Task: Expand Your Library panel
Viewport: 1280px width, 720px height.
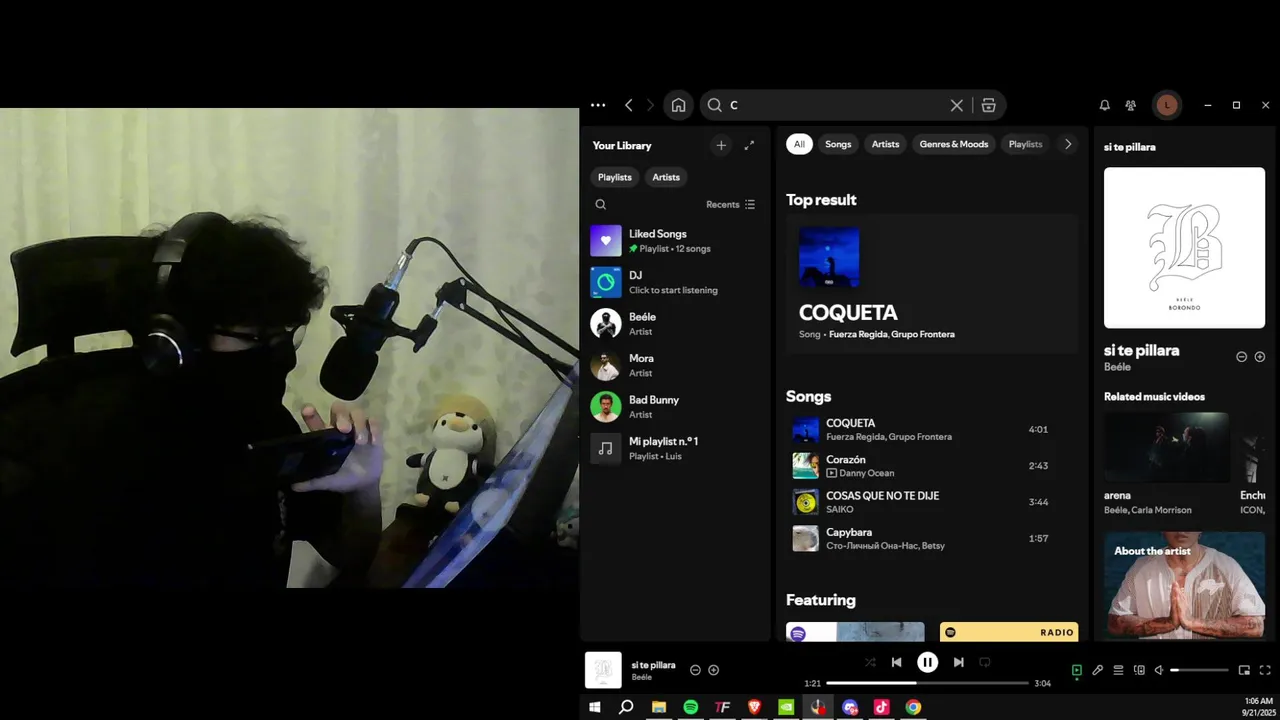Action: pos(749,145)
